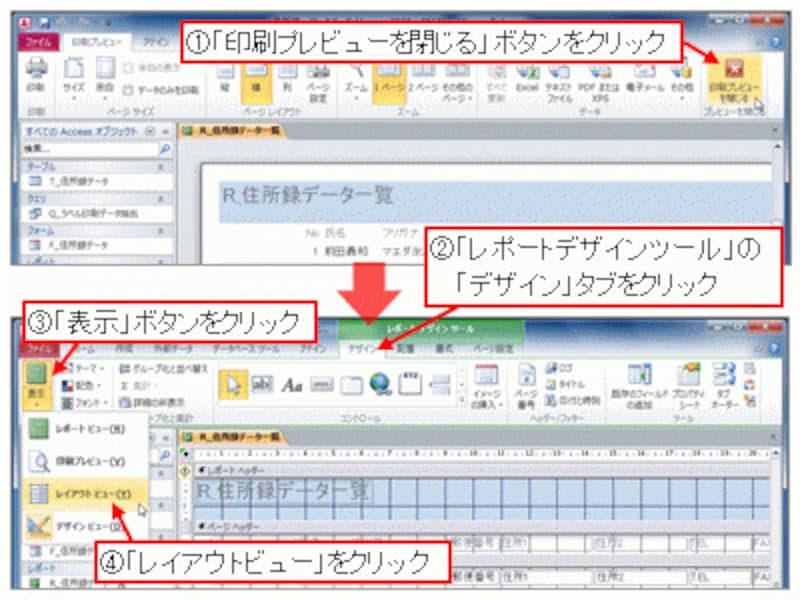Click the すべて更新 refresh icon
Viewport: 800px width, 600px height.
point(496,83)
